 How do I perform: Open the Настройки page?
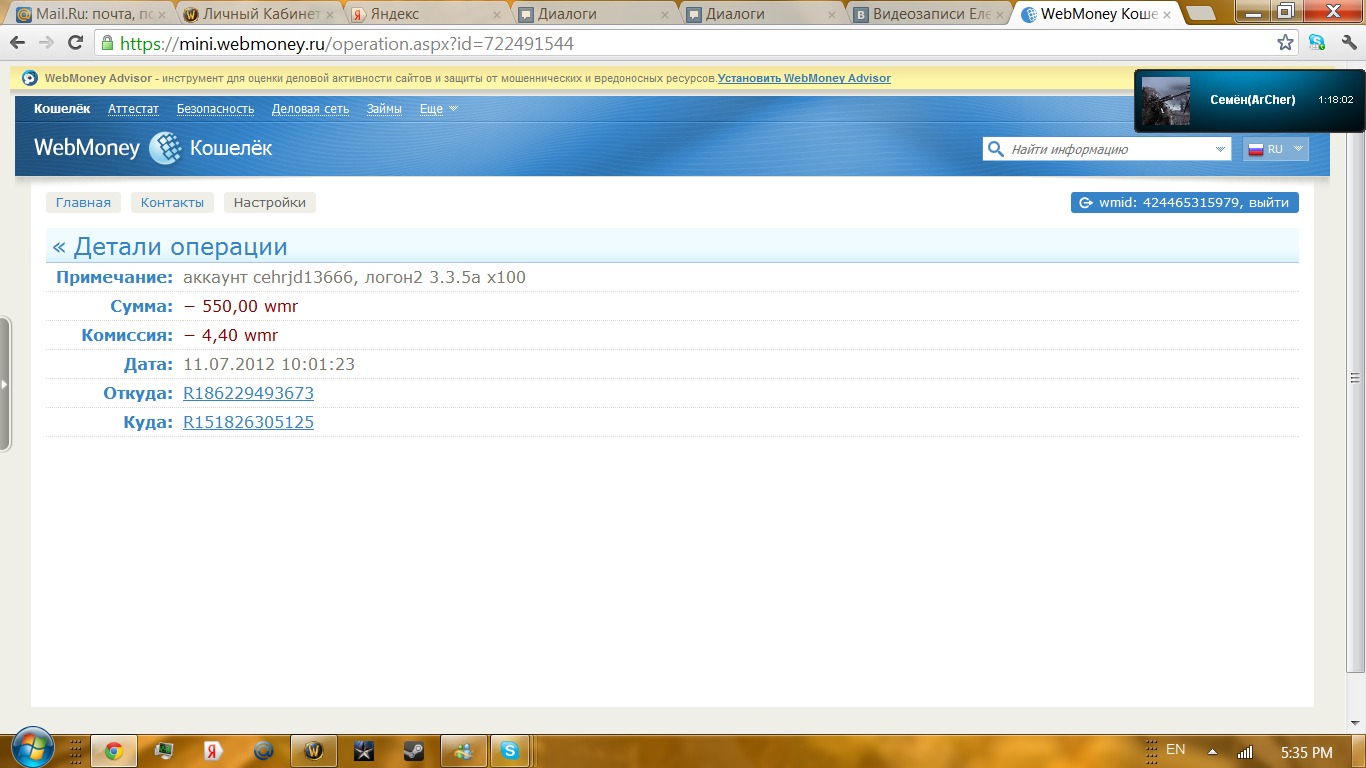tap(270, 202)
